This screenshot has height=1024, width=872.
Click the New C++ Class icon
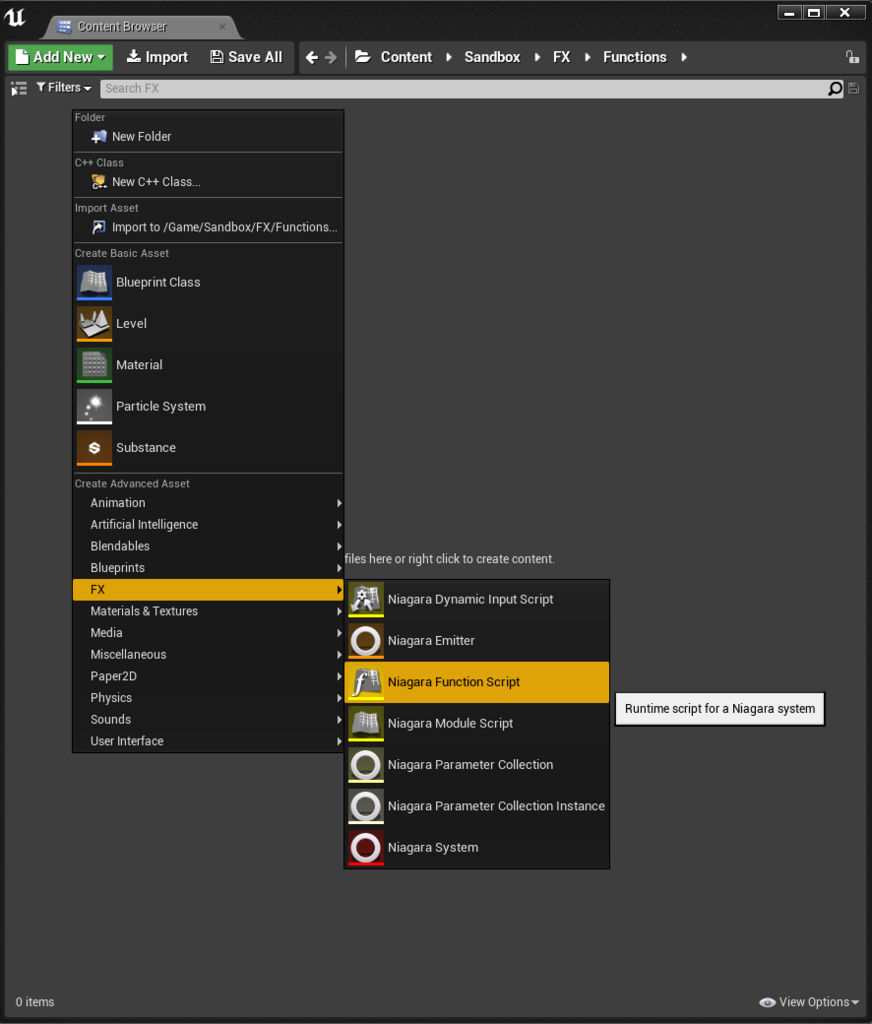pos(99,182)
